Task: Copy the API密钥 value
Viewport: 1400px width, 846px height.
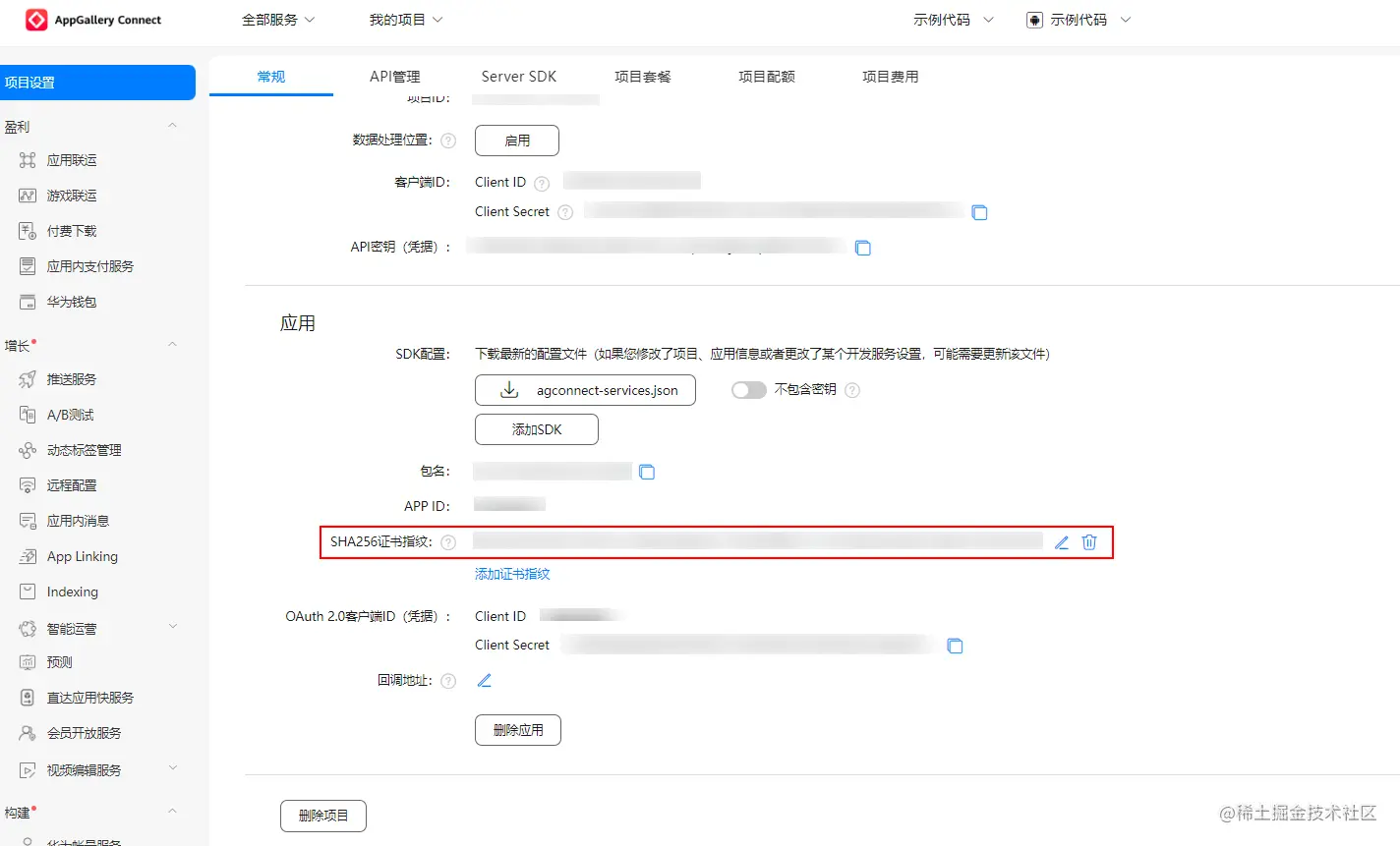Action: point(862,248)
